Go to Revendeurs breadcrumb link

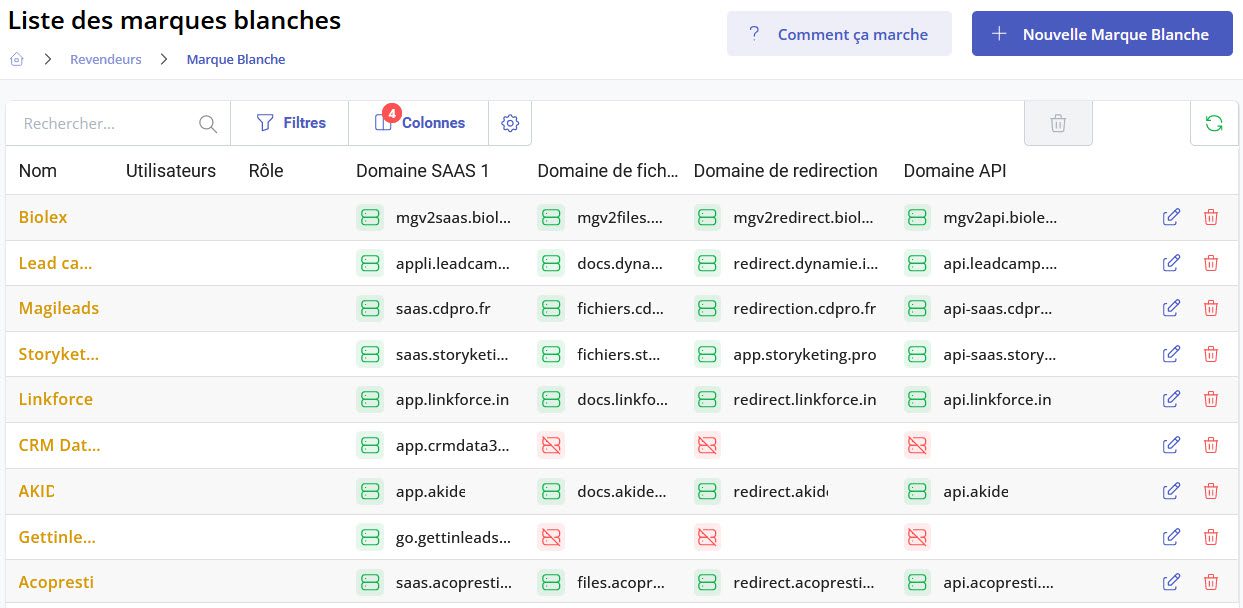tap(105, 59)
